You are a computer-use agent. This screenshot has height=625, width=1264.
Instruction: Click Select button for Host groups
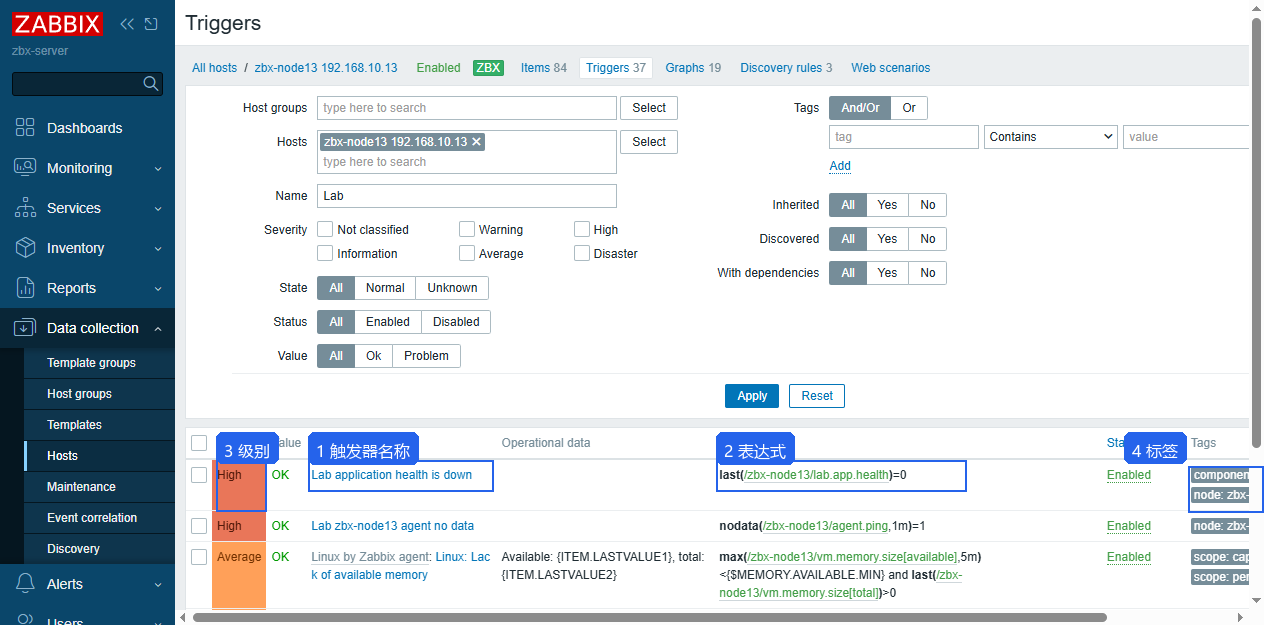pyautogui.click(x=649, y=108)
